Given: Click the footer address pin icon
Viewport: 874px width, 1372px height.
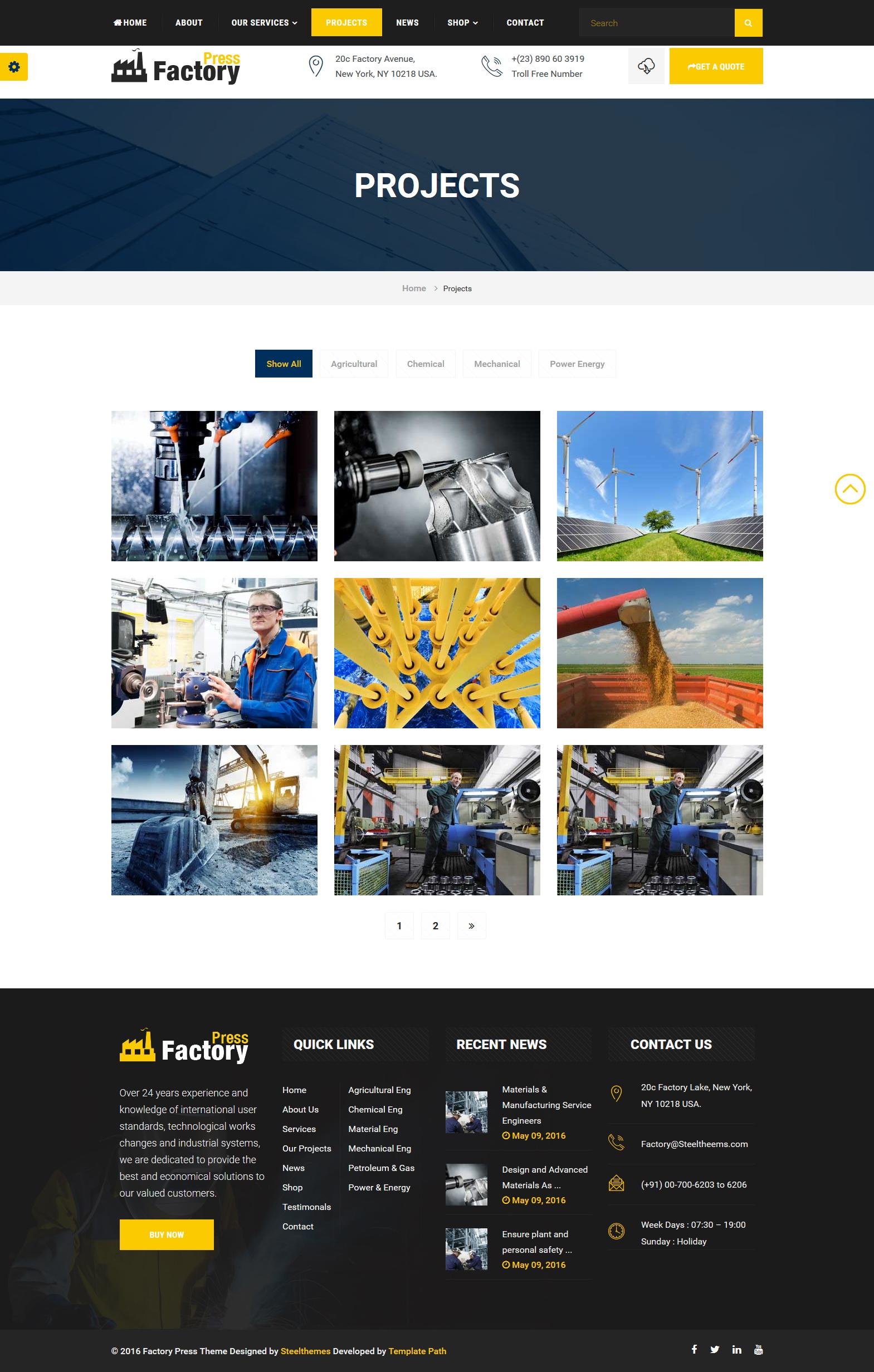Looking at the screenshot, I should point(616,1094).
